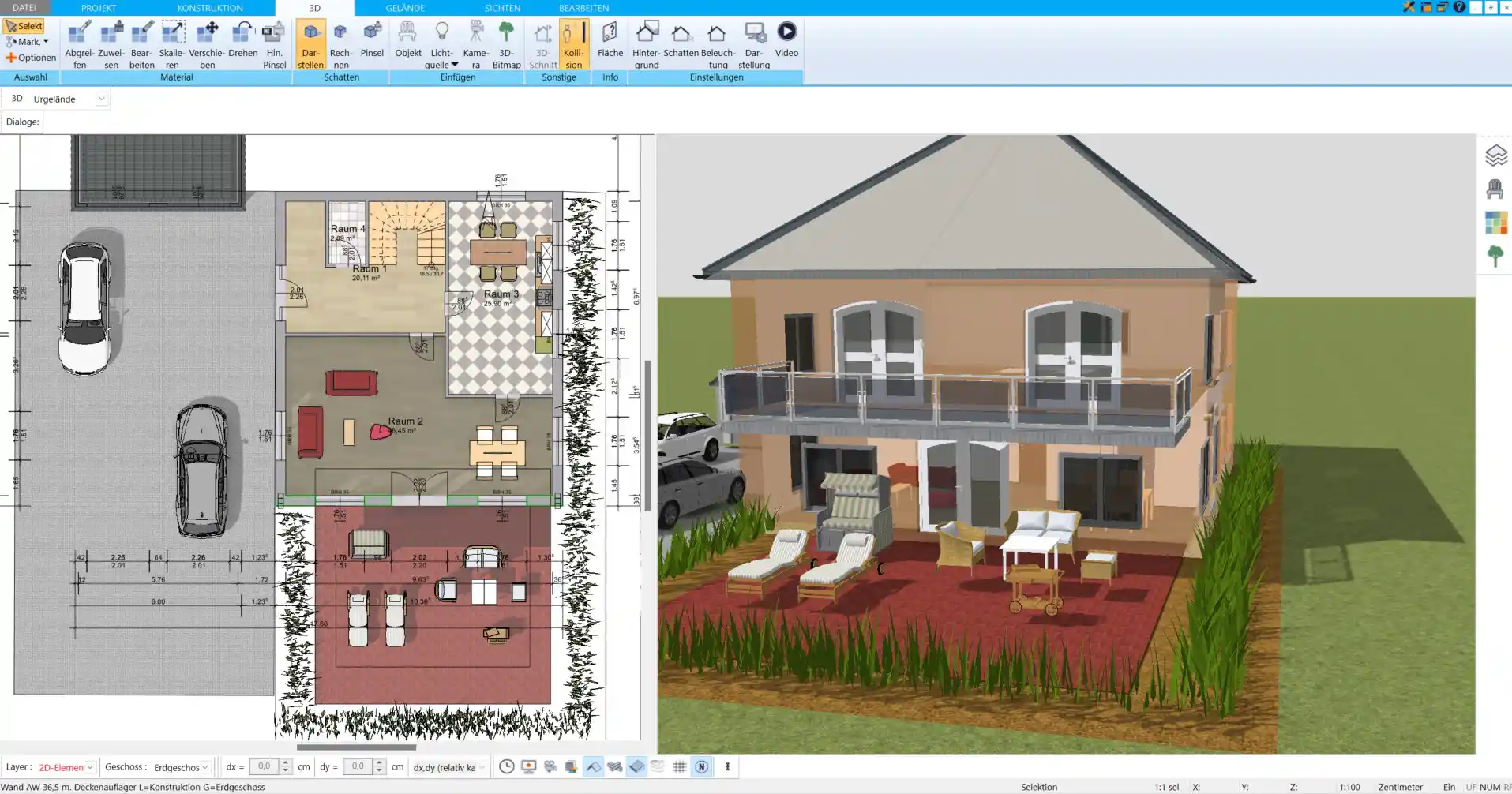
Task: Decrease the dy value with stepper
Action: 380,770
